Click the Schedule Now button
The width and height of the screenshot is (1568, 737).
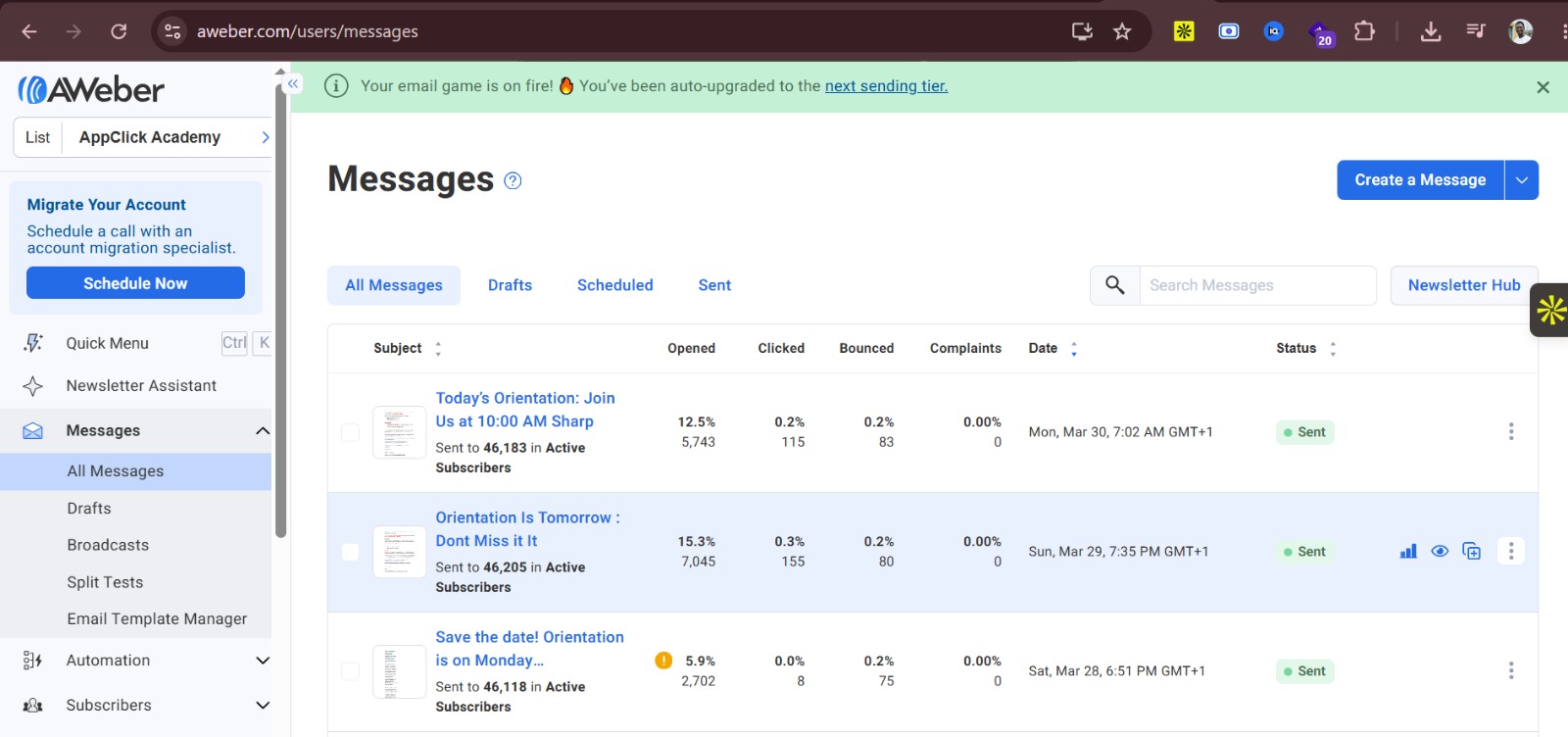[135, 283]
